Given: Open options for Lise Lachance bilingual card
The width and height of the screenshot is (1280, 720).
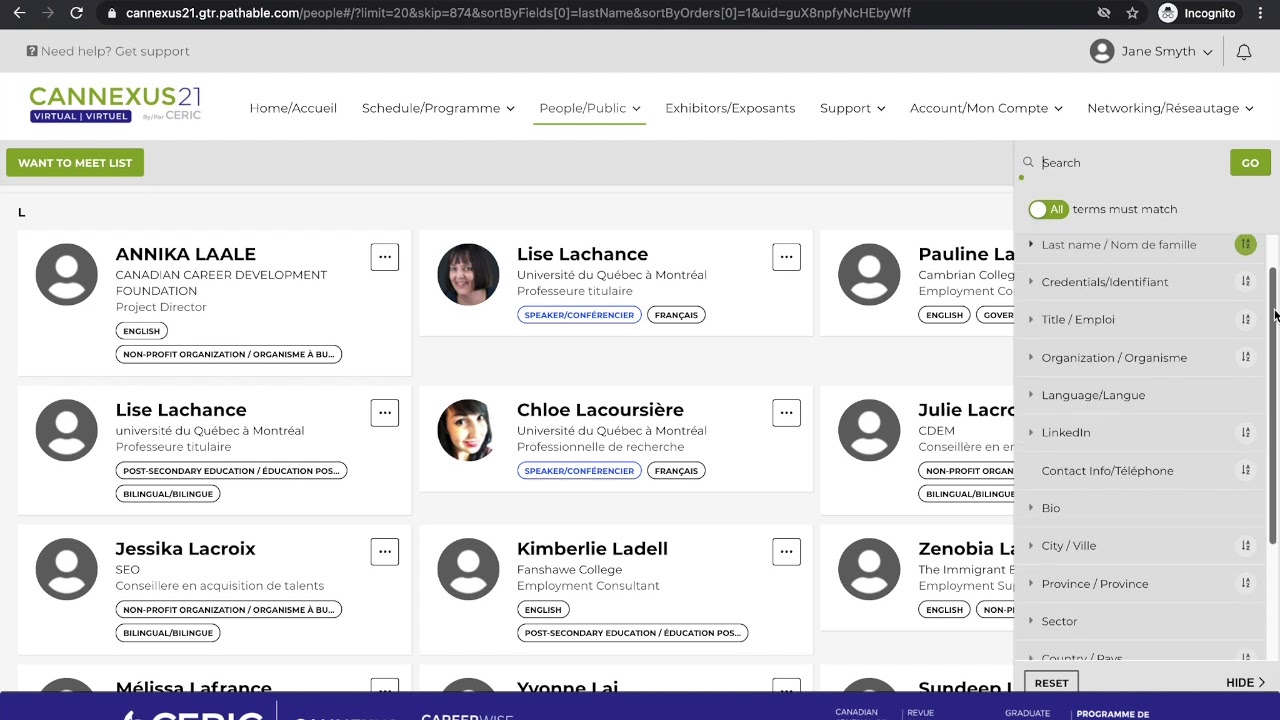Looking at the screenshot, I should pyautogui.click(x=385, y=413).
